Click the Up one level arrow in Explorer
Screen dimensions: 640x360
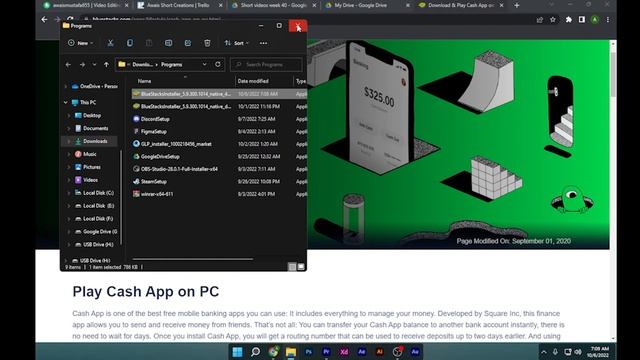106,64
